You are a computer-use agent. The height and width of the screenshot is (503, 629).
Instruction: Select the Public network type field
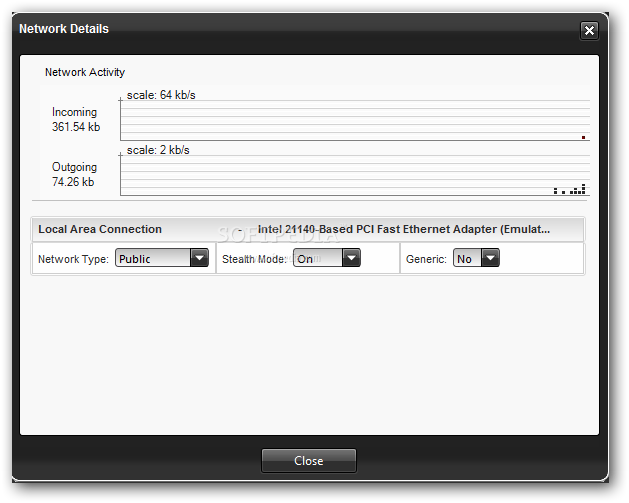tap(153, 258)
